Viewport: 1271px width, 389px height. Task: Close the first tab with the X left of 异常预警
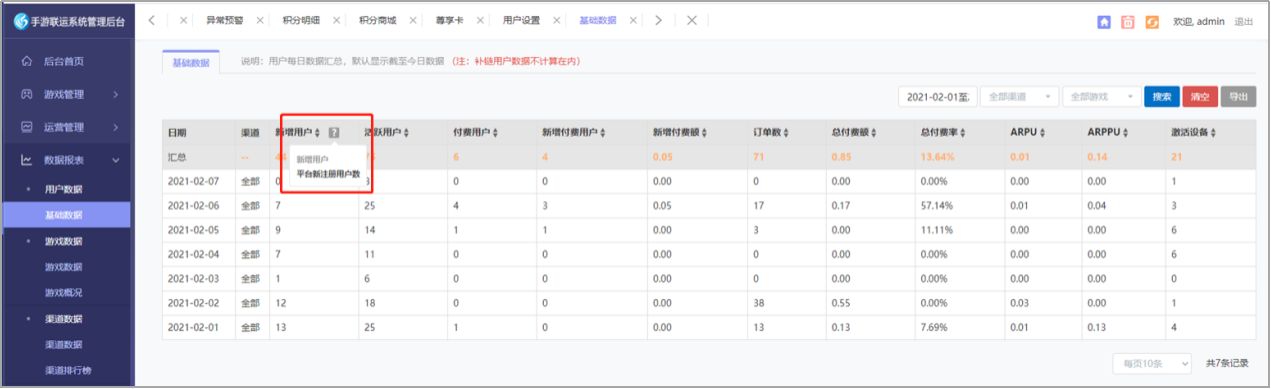tap(183, 20)
